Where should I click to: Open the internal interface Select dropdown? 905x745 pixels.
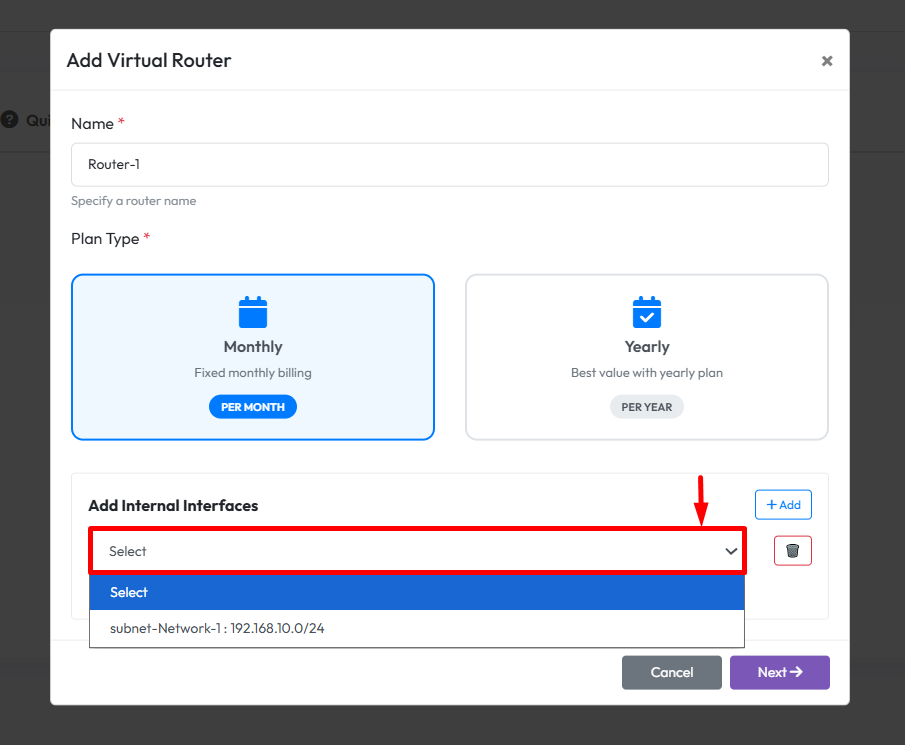(417, 551)
